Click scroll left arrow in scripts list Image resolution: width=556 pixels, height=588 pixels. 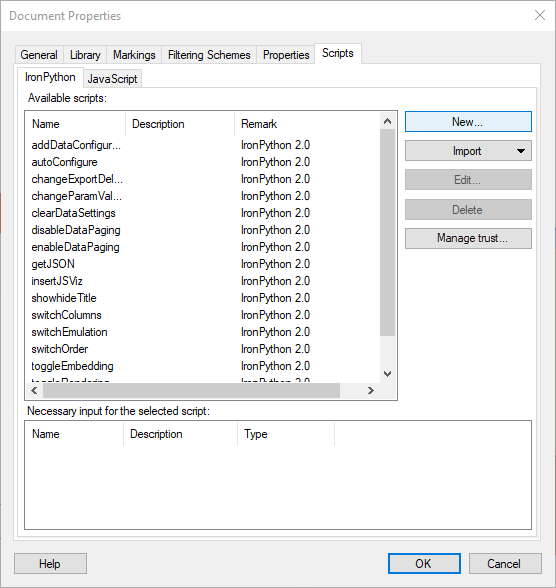pos(34,391)
